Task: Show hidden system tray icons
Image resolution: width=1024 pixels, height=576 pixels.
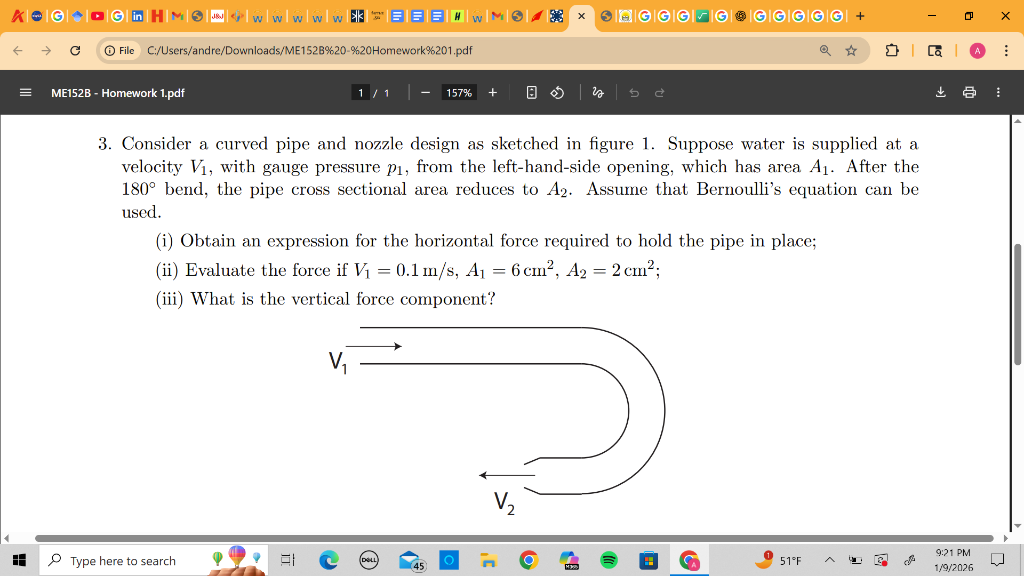Action: click(829, 560)
